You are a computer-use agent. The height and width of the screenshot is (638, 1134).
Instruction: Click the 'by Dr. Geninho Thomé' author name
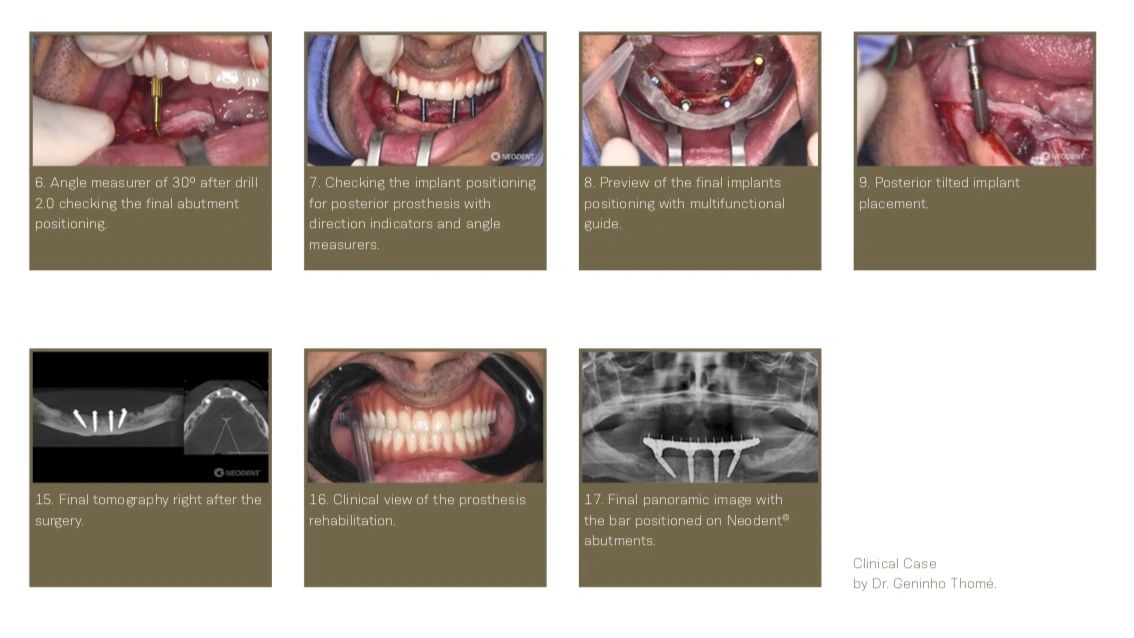[x=924, y=584]
